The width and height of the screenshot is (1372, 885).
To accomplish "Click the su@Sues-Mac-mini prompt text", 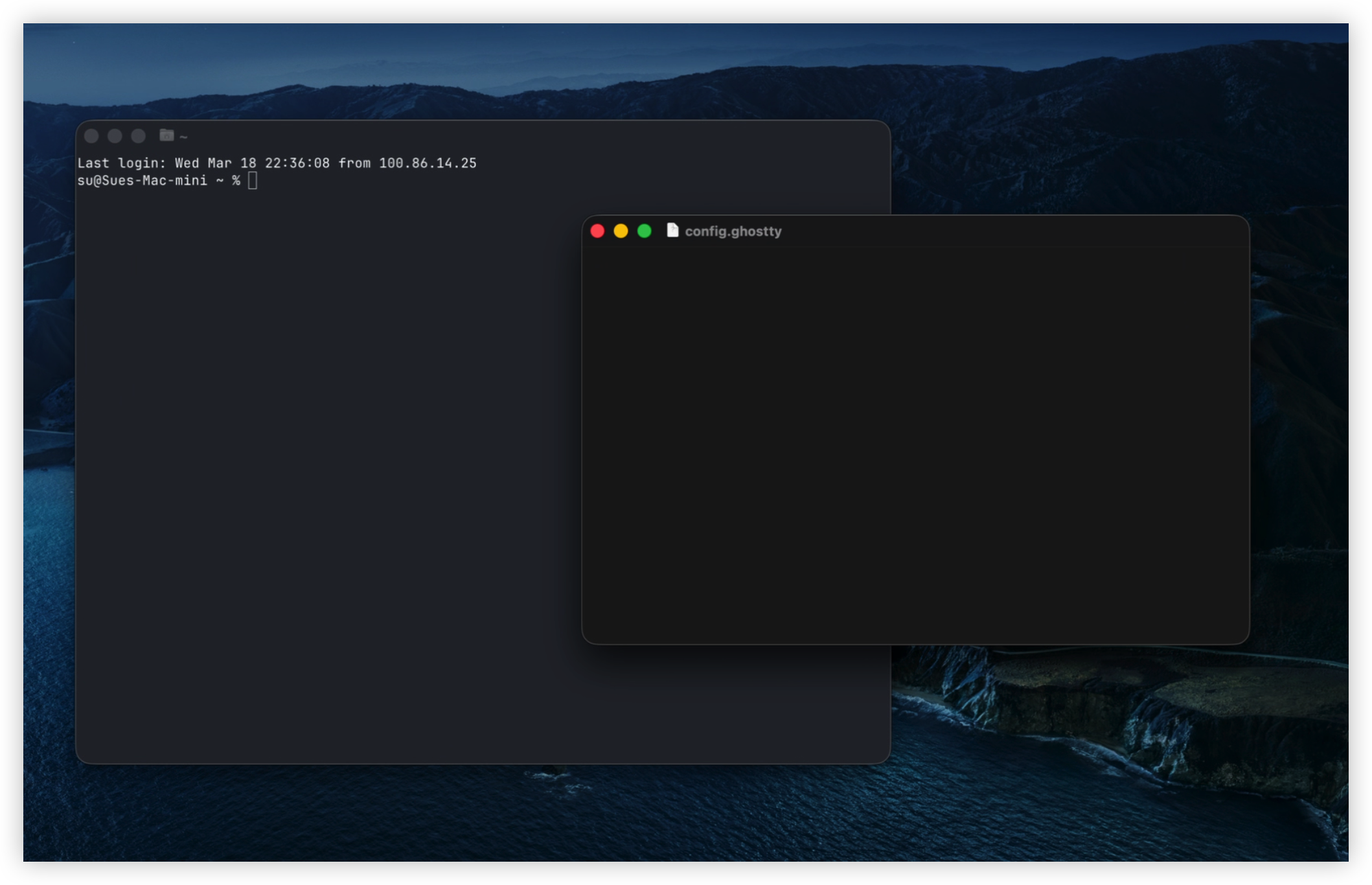I will tap(142, 181).
